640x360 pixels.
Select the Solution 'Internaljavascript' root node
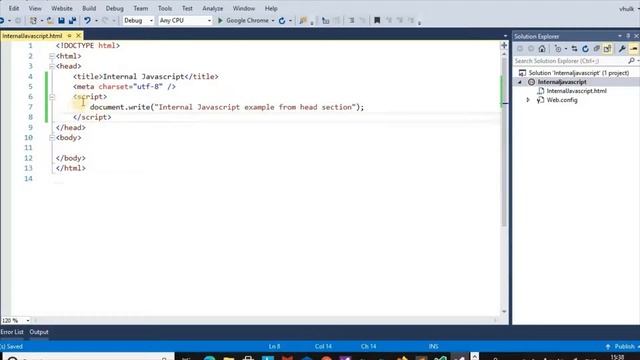click(x=578, y=73)
